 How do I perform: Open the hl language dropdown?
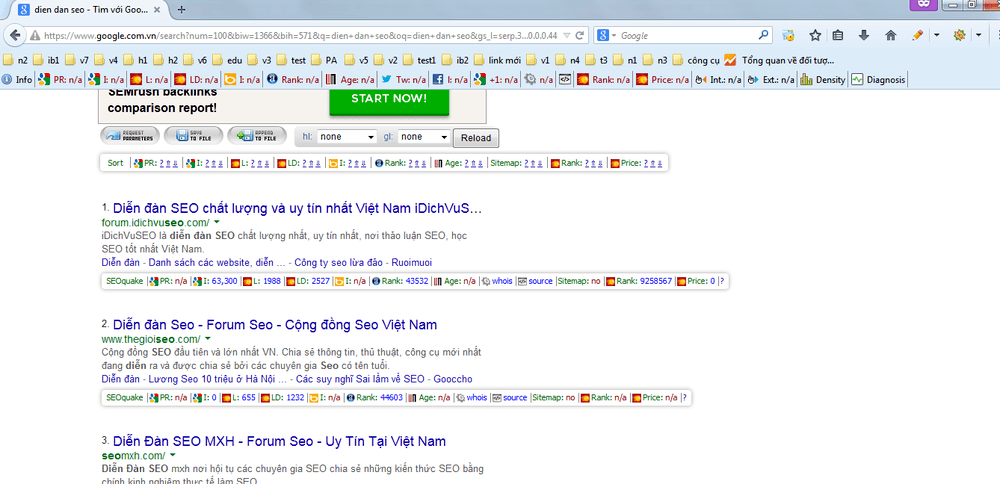coord(347,136)
